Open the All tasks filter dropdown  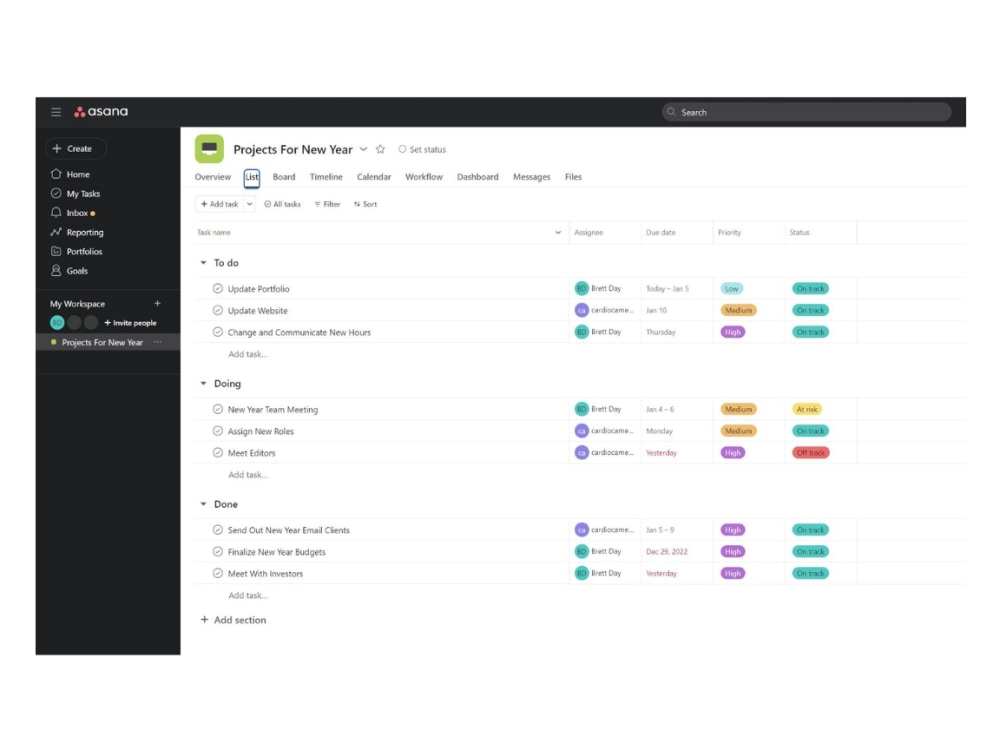click(281, 204)
